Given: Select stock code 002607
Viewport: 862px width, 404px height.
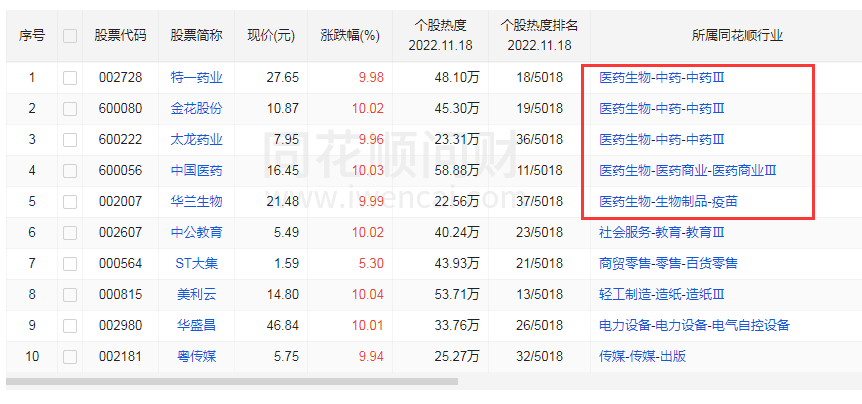Looking at the screenshot, I should tap(120, 233).
